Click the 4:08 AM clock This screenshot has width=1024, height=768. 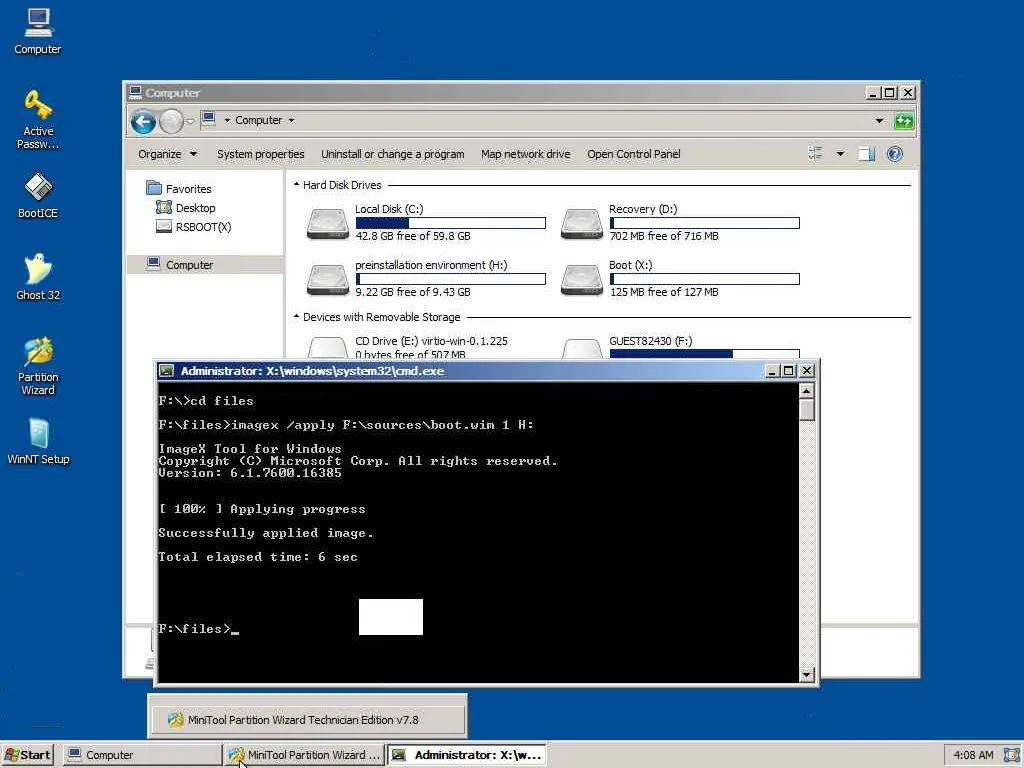973,755
